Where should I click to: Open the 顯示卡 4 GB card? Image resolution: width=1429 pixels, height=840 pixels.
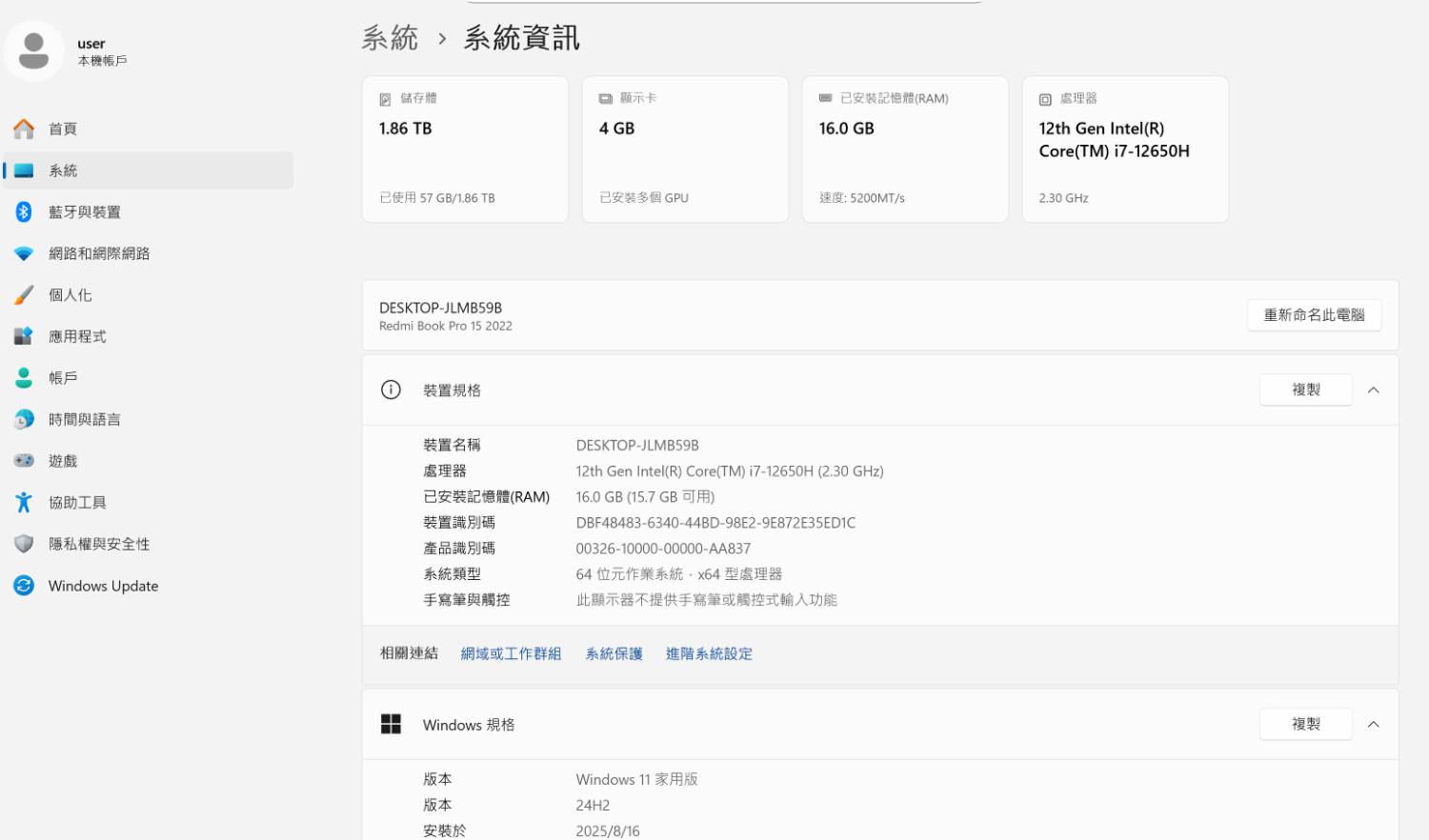coord(685,150)
